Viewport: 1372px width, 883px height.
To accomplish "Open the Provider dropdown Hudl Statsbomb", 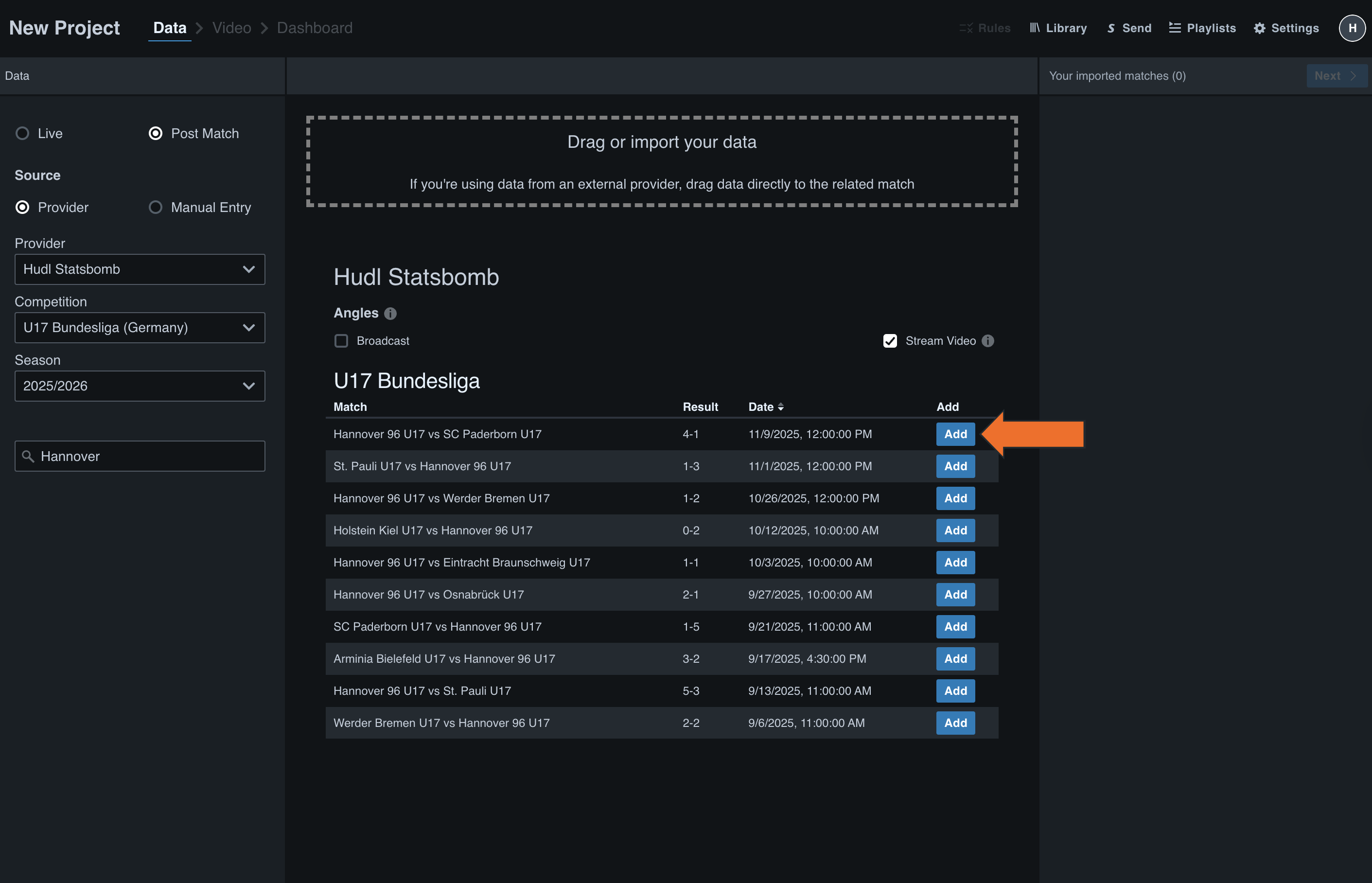I will click(x=140, y=269).
